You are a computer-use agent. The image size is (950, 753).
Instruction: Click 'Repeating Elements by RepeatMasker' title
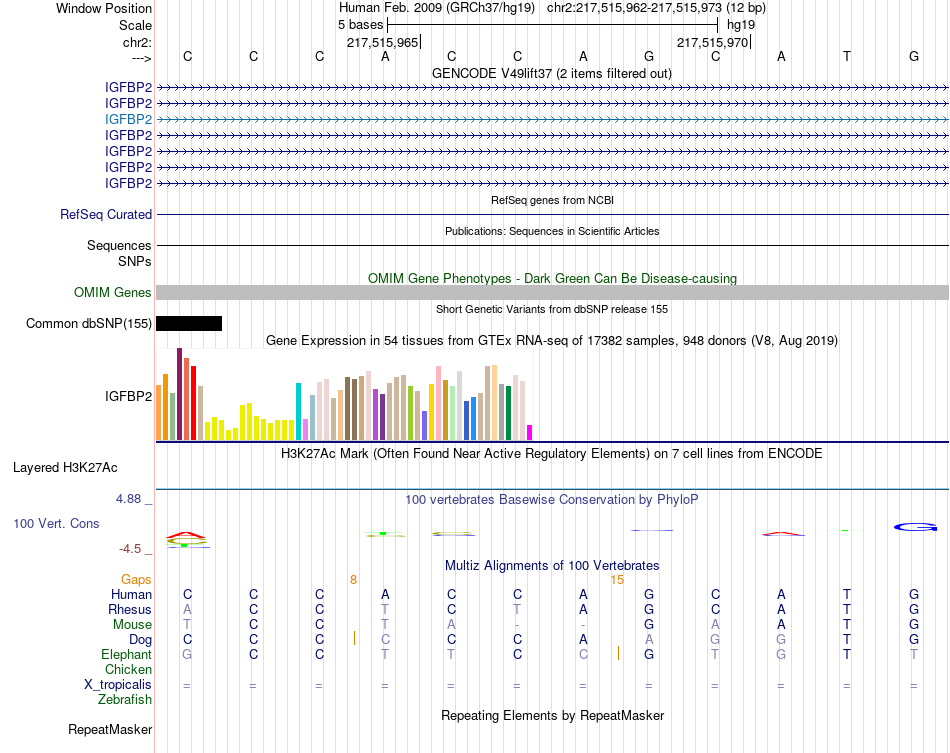pyautogui.click(x=552, y=716)
